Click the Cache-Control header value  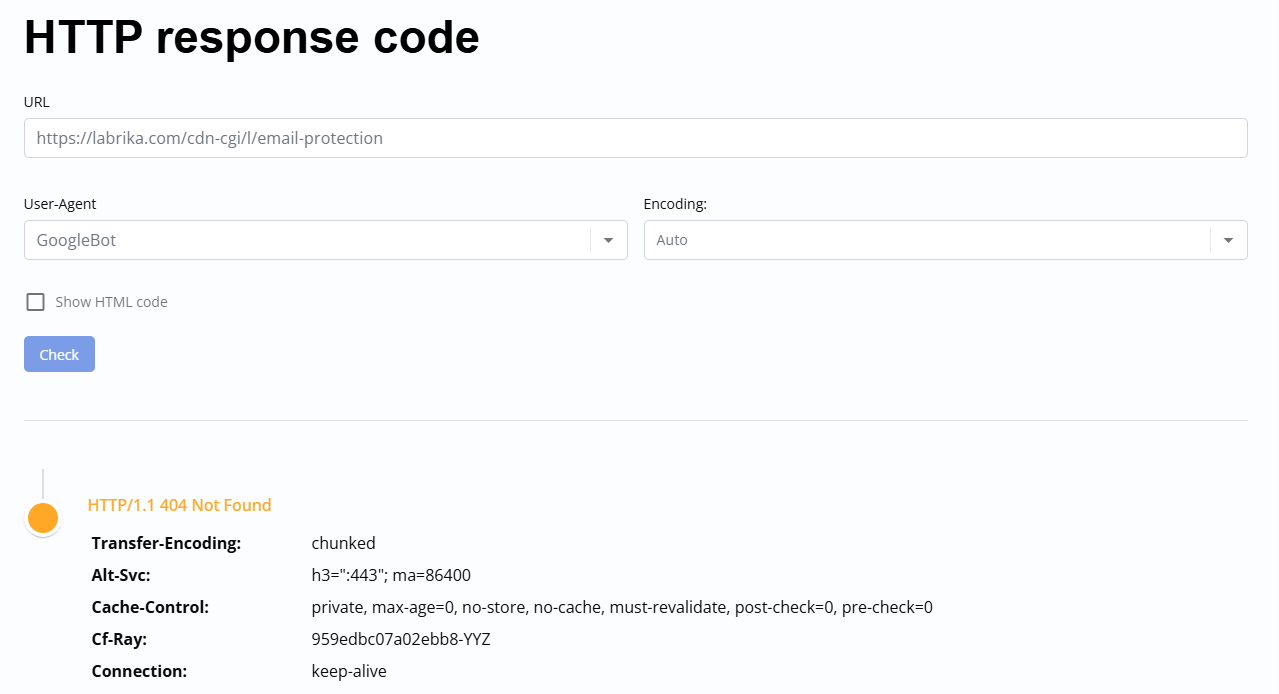pyautogui.click(x=622, y=607)
